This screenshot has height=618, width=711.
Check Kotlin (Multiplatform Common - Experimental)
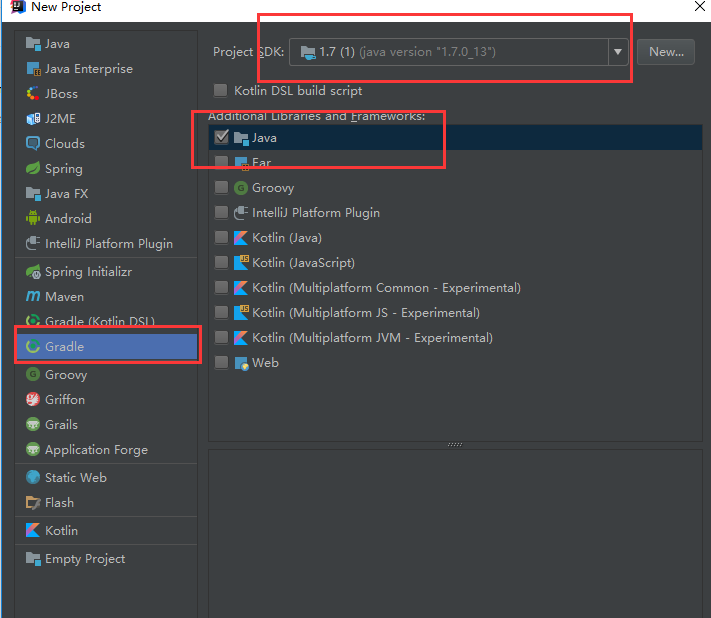click(x=221, y=287)
